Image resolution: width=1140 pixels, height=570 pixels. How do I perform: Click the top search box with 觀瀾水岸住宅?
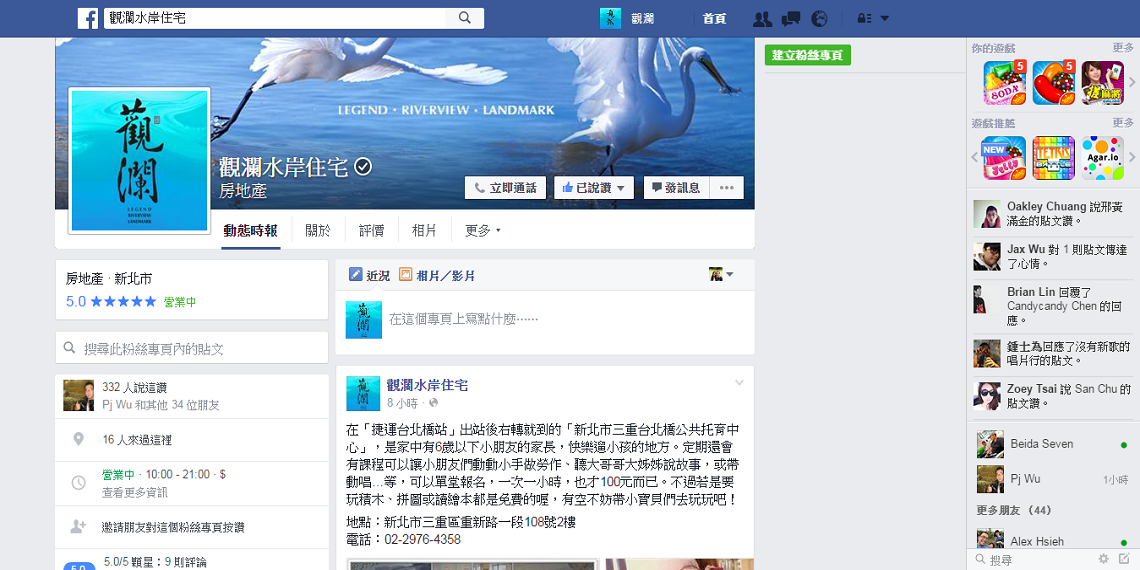point(275,19)
